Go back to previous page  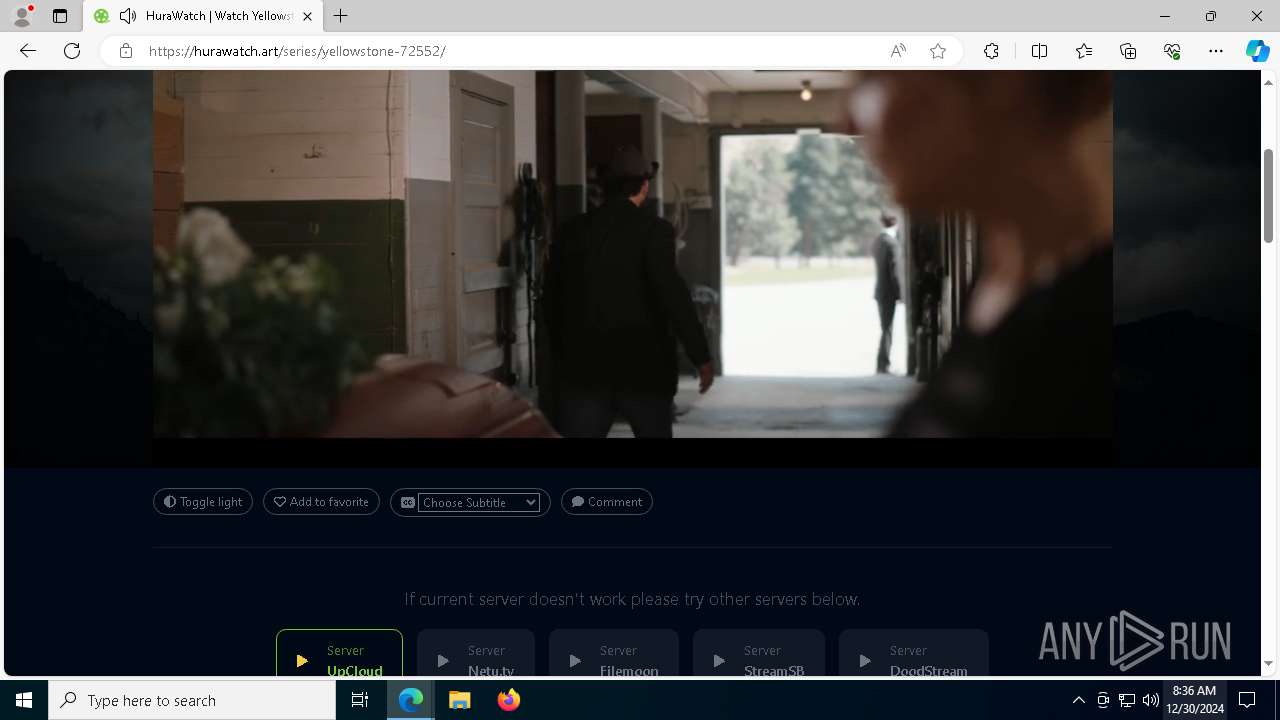click(x=28, y=51)
